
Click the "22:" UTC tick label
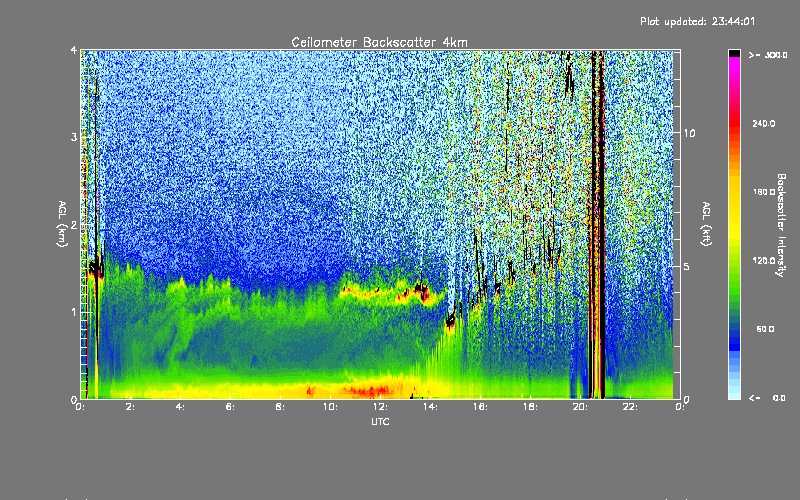pyautogui.click(x=631, y=407)
